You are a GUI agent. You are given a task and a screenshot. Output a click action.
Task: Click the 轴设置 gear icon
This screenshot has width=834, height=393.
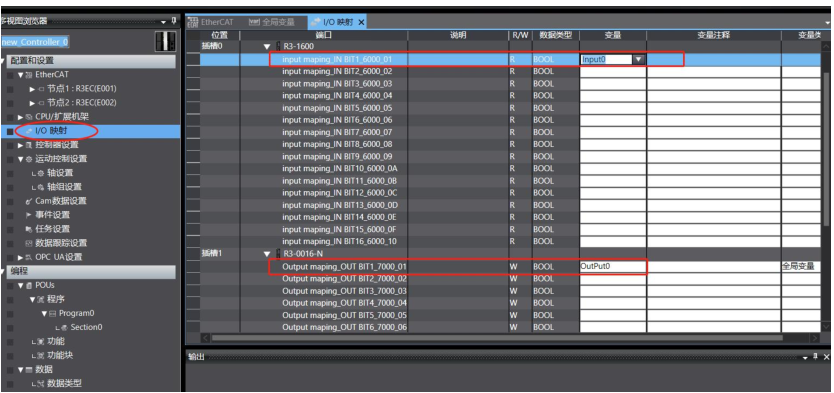pos(40,173)
